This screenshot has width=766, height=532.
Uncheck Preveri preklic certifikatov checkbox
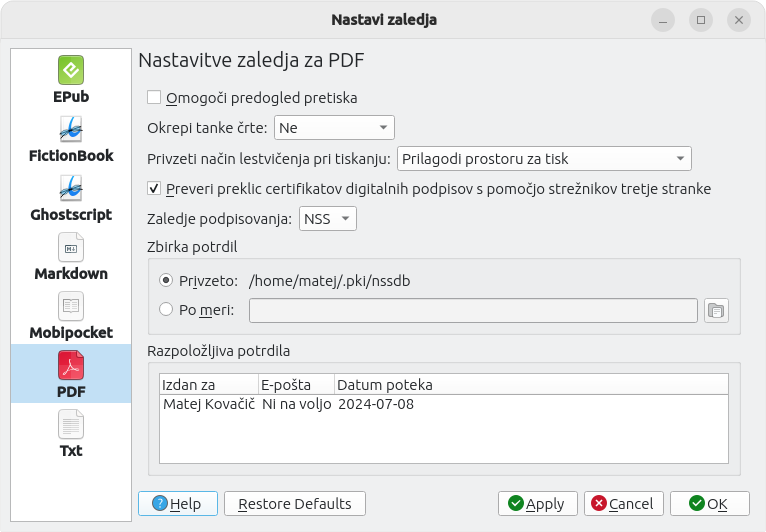(154, 188)
